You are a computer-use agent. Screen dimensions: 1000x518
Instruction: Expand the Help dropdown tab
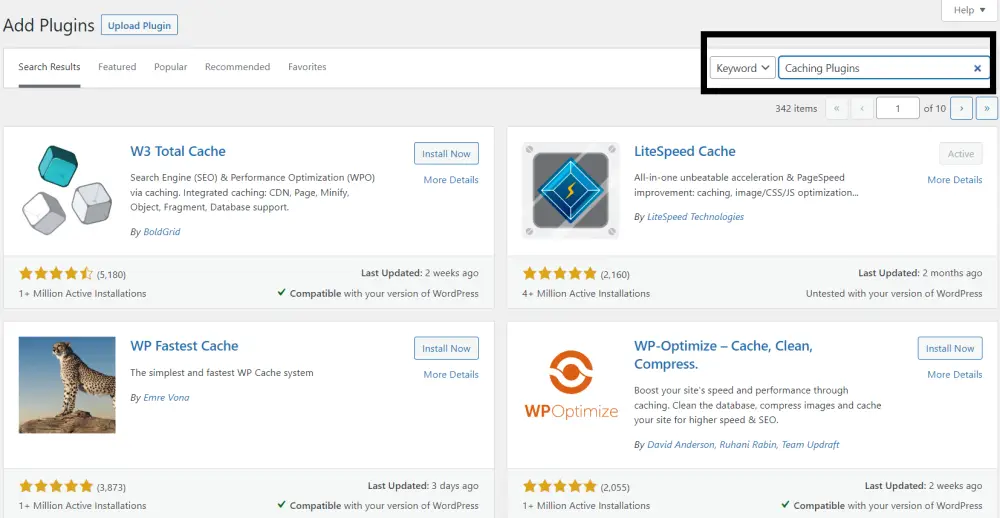[x=969, y=10]
